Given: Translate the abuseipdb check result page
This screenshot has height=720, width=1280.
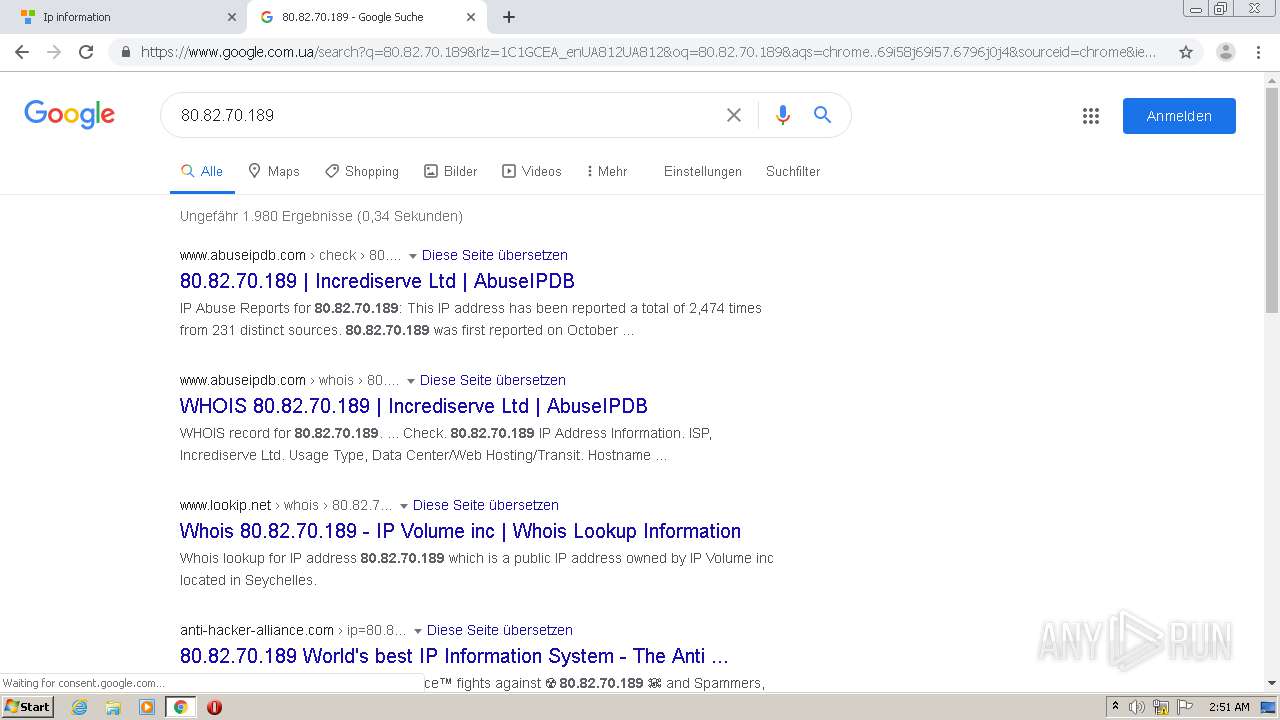Looking at the screenshot, I should 495,255.
